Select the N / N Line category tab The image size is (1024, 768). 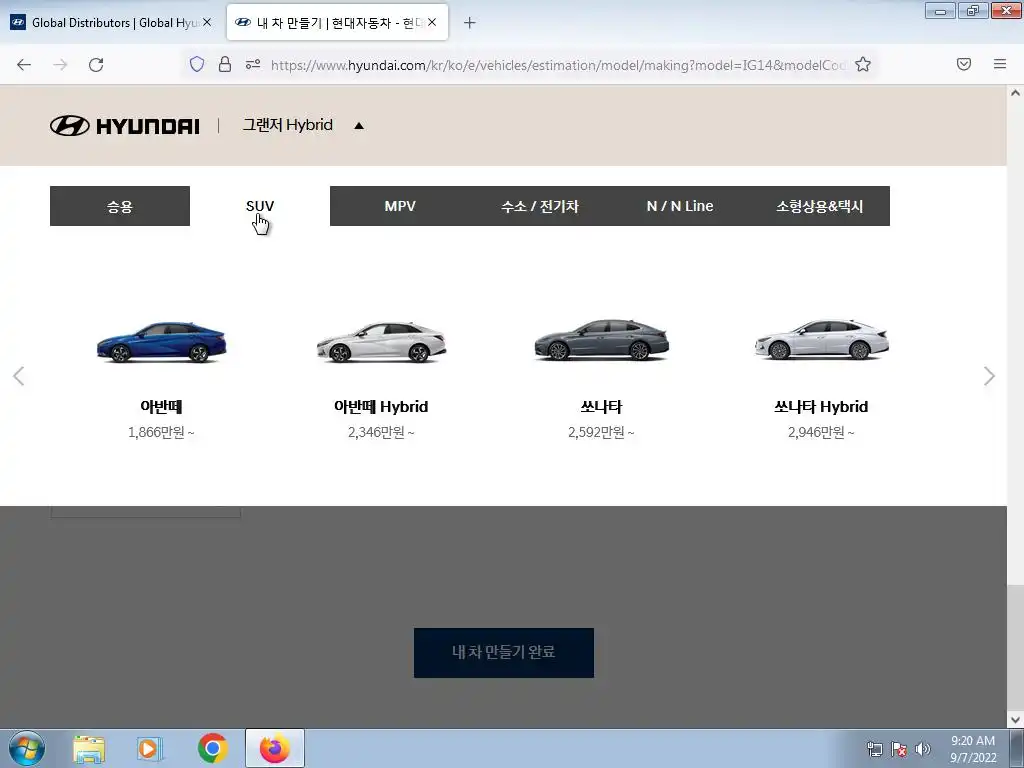[680, 206]
